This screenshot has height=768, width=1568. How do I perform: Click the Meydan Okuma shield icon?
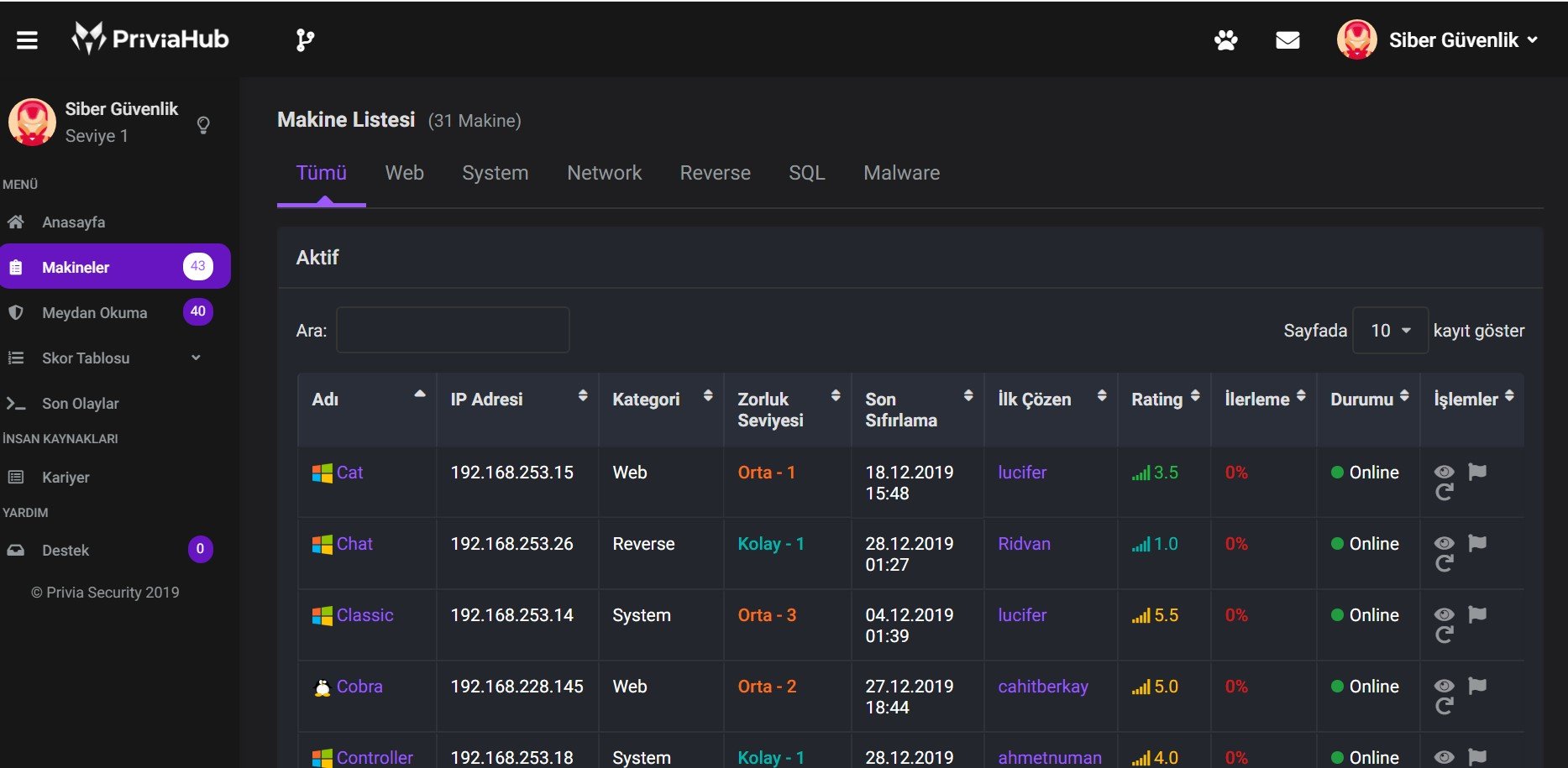15,312
